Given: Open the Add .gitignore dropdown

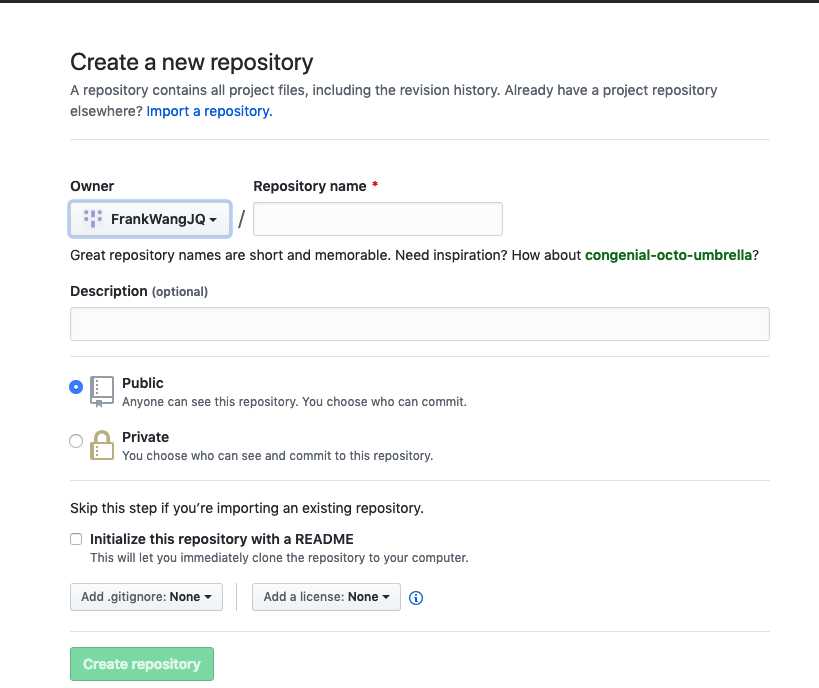Looking at the screenshot, I should [x=146, y=597].
